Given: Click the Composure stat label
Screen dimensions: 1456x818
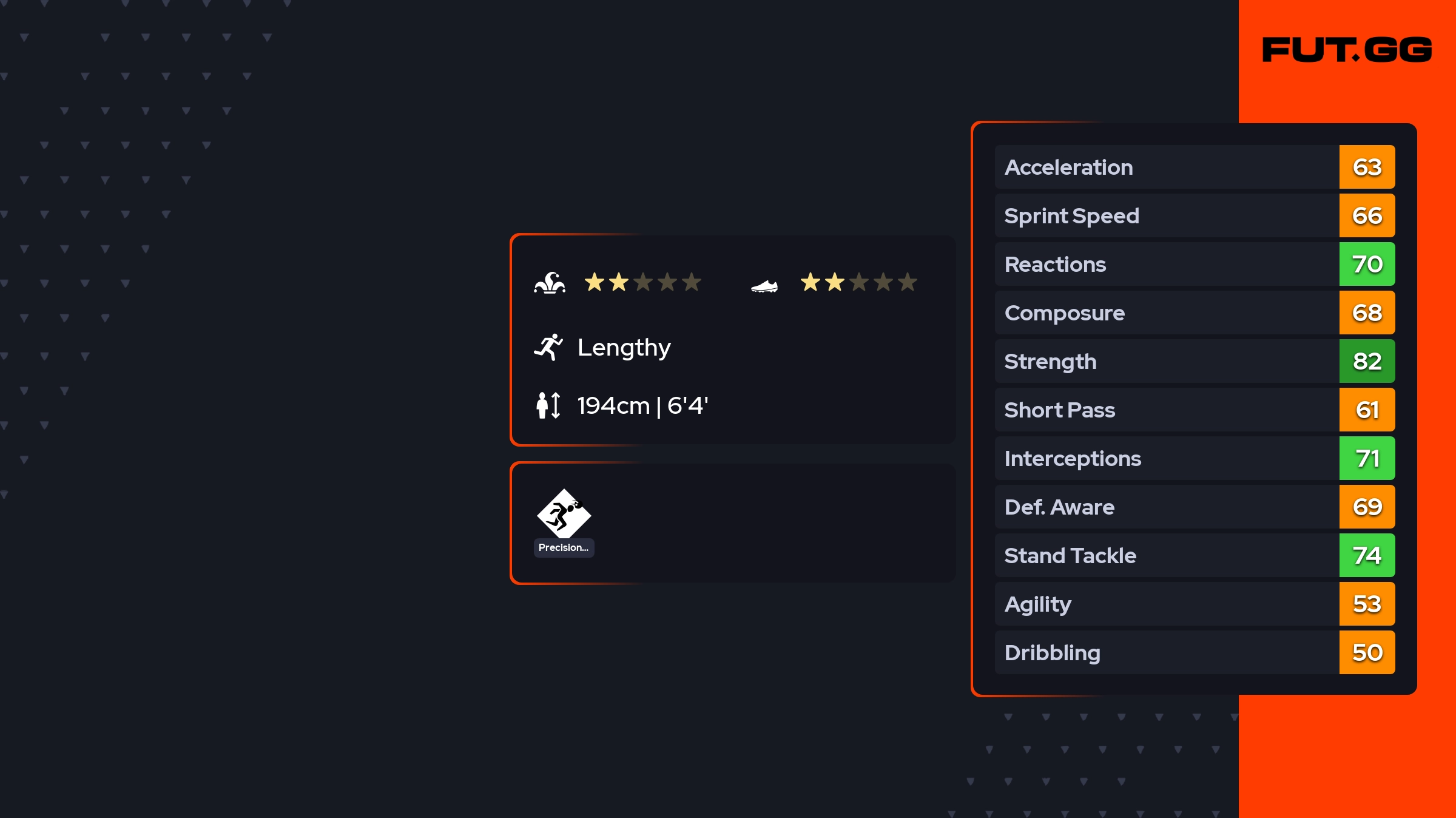Looking at the screenshot, I should coord(1065,313).
